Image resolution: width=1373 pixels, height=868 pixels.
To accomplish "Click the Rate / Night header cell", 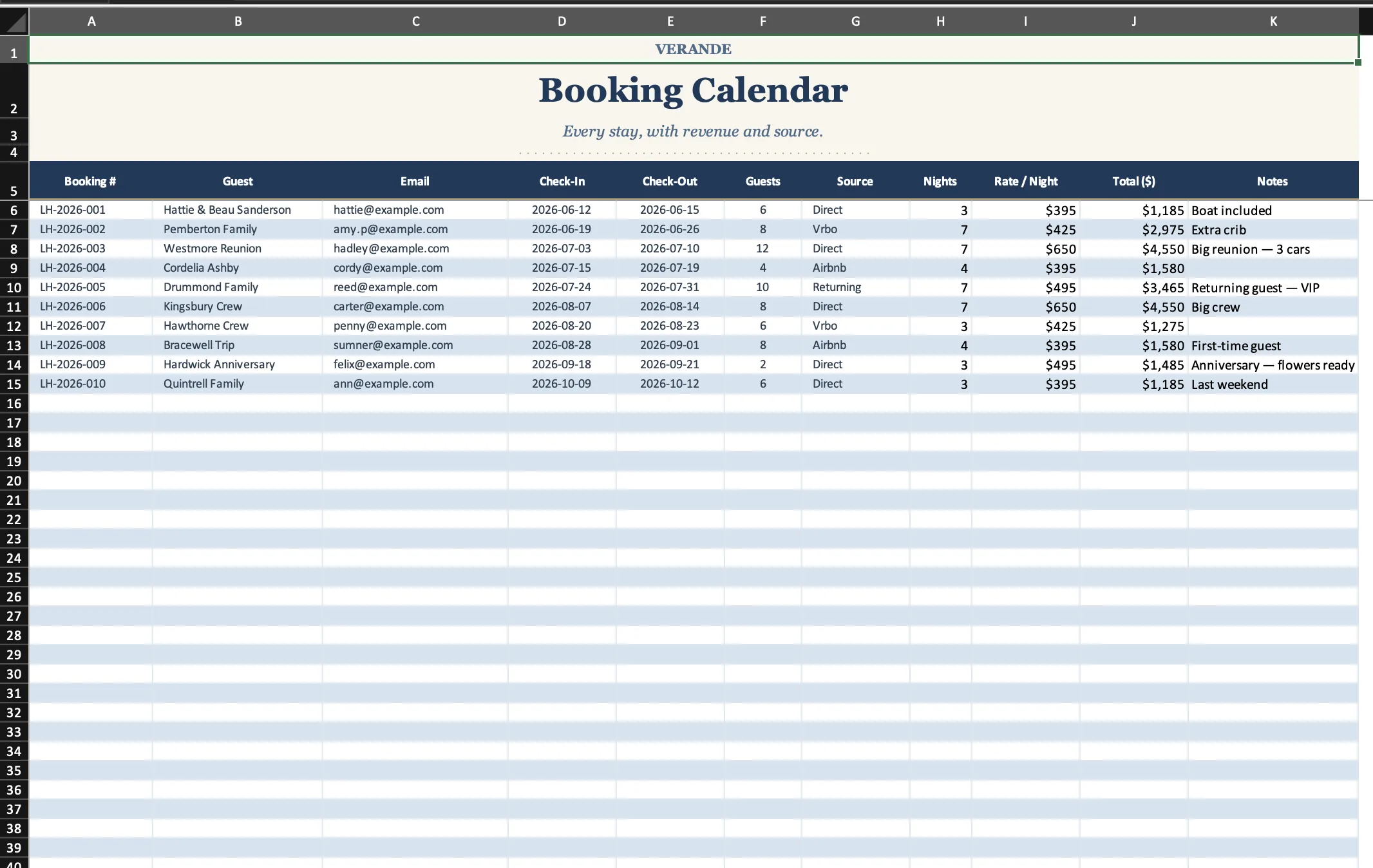I will coord(1026,181).
